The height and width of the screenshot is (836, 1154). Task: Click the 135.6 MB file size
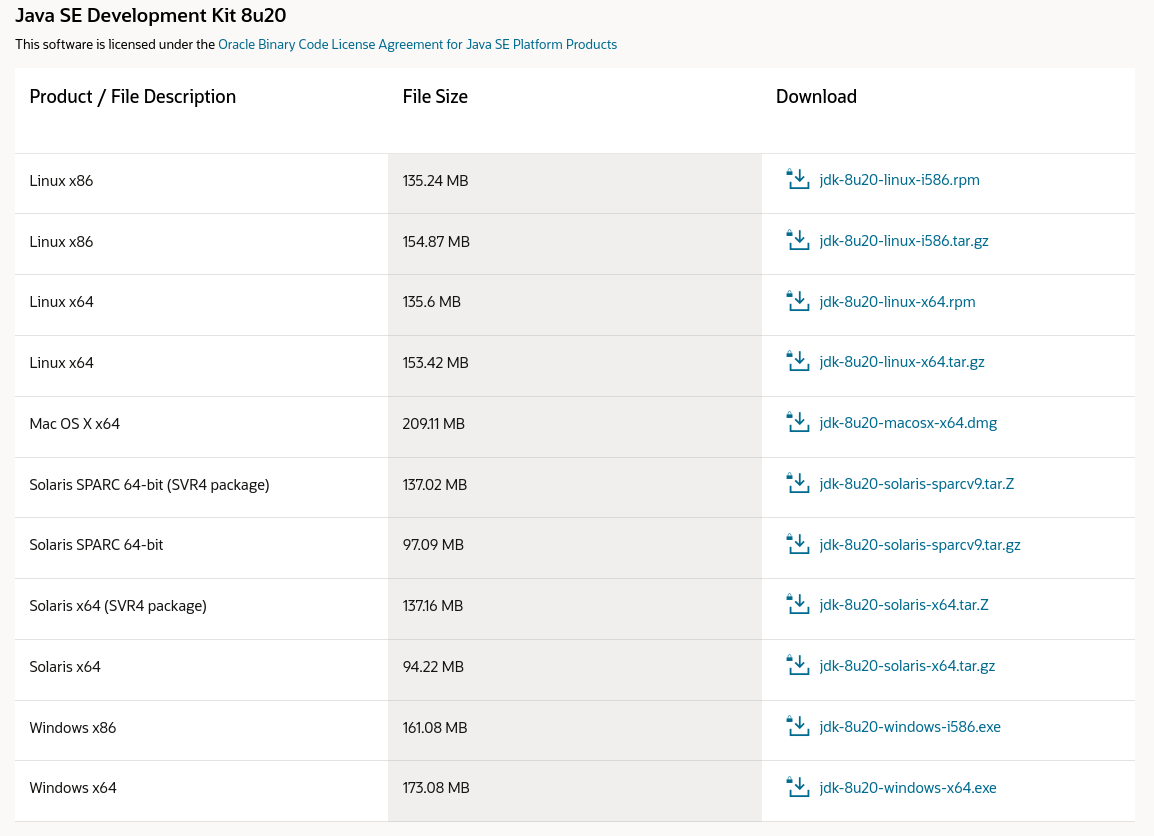pos(431,302)
